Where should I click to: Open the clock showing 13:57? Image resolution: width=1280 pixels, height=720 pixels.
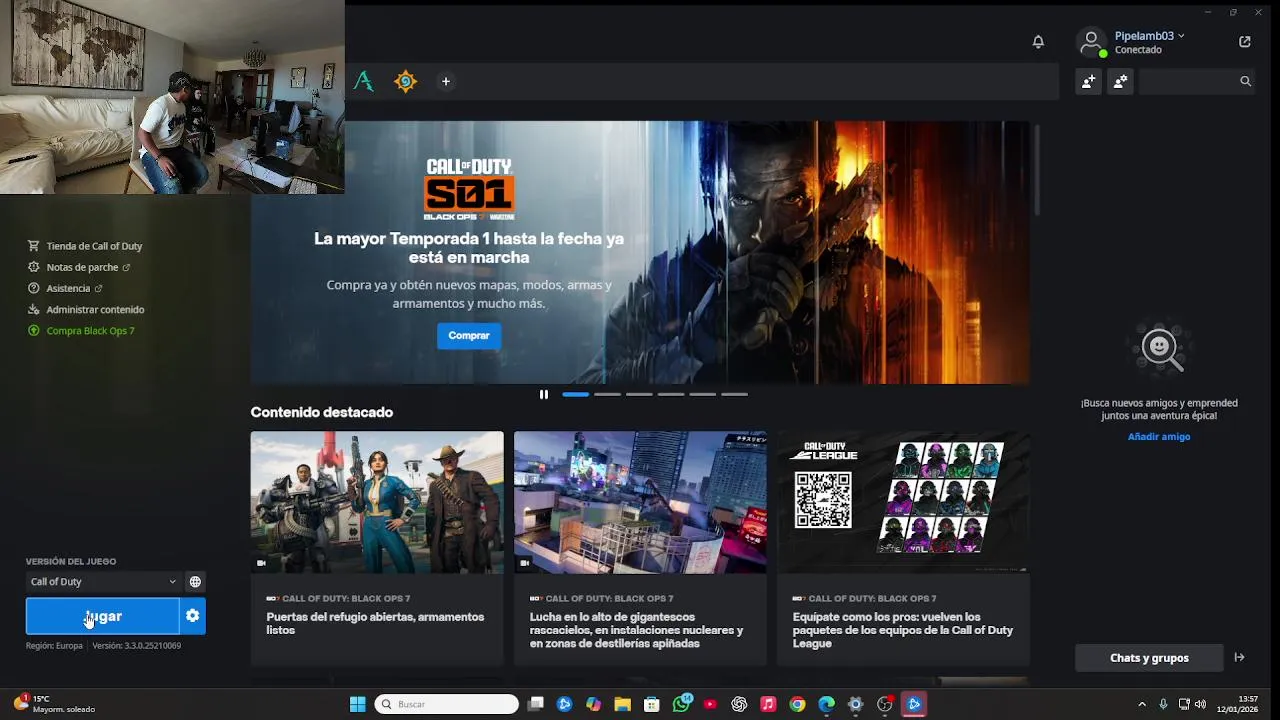[x=1240, y=704]
